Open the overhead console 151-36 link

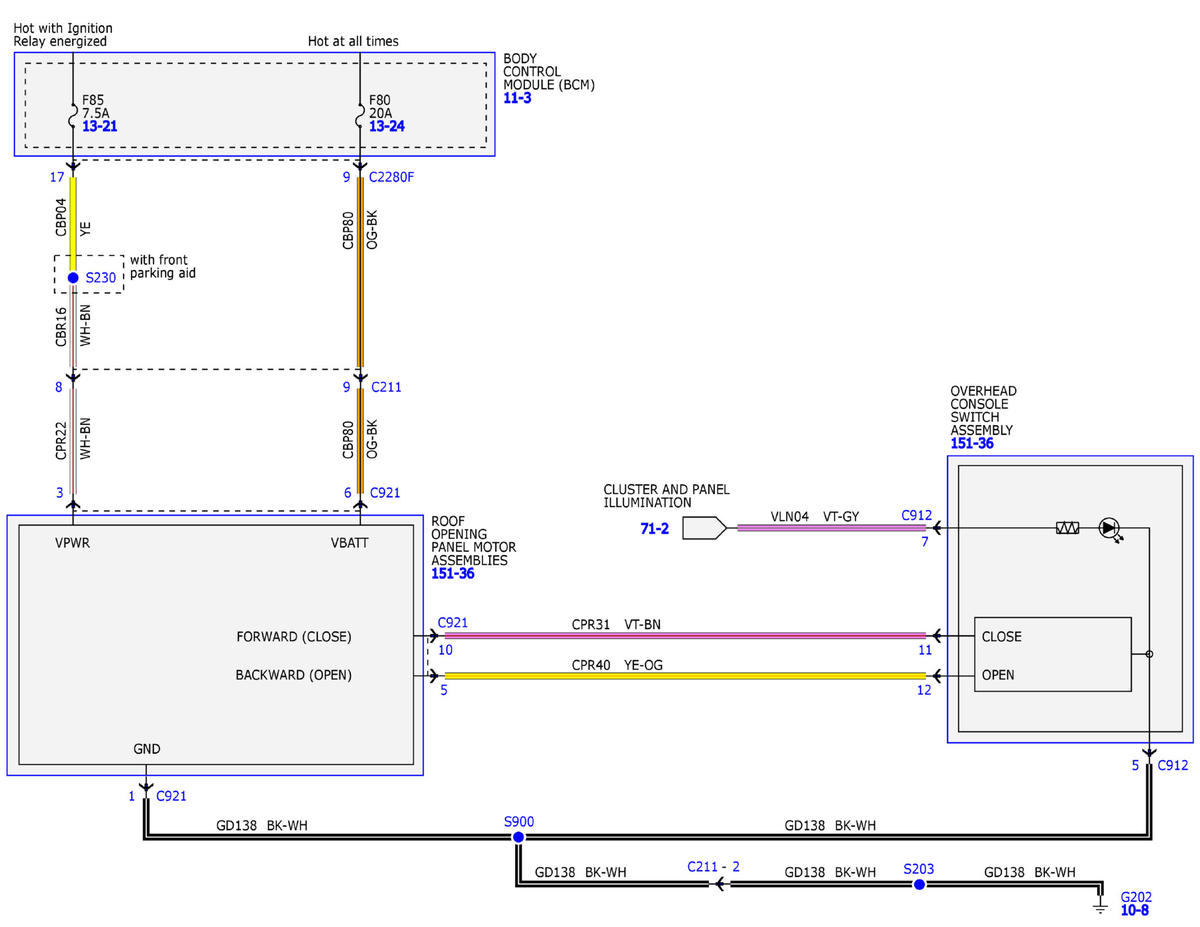[972, 444]
